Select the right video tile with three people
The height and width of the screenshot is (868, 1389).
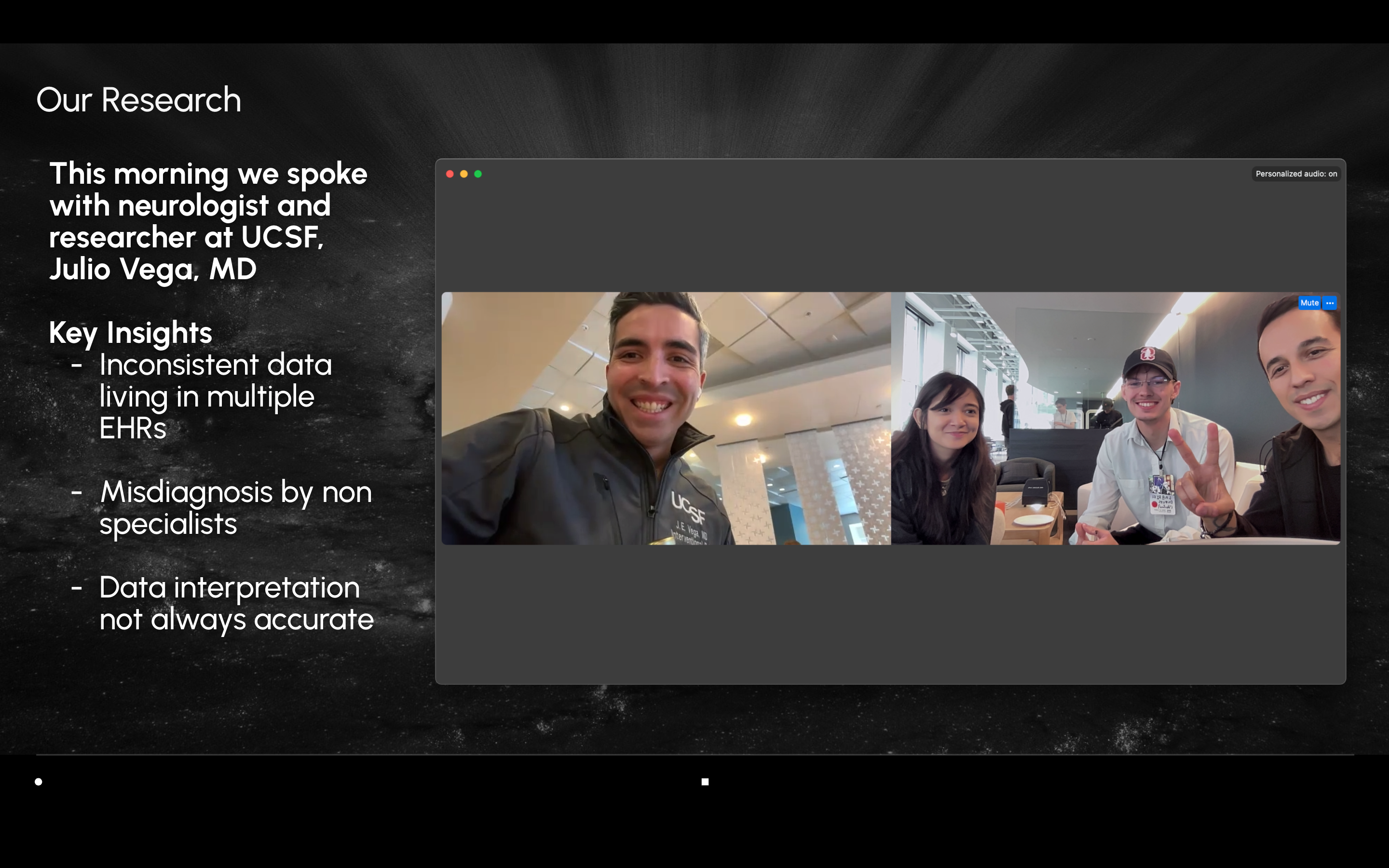coord(1115,418)
